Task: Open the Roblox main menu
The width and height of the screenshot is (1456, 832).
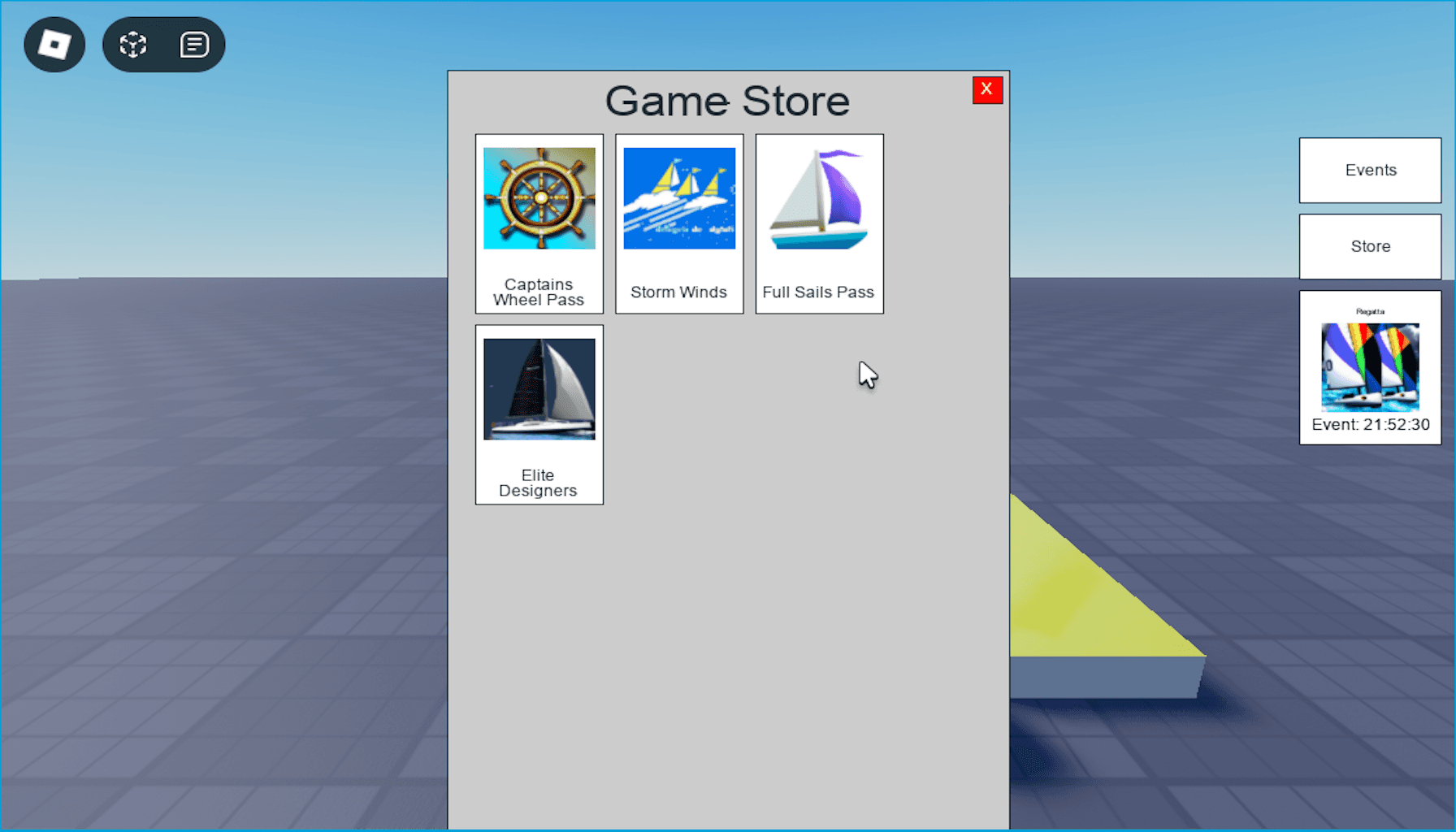Action: [54, 45]
